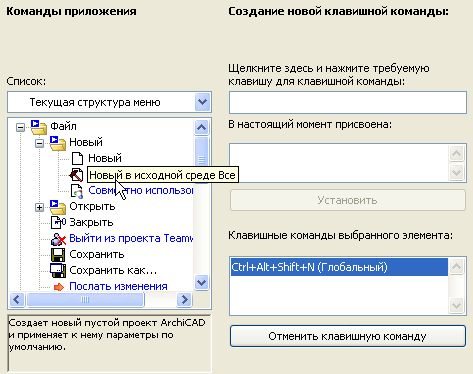Click Отменить клавишную команду button
This screenshot has width=473, height=374.
pos(347,336)
